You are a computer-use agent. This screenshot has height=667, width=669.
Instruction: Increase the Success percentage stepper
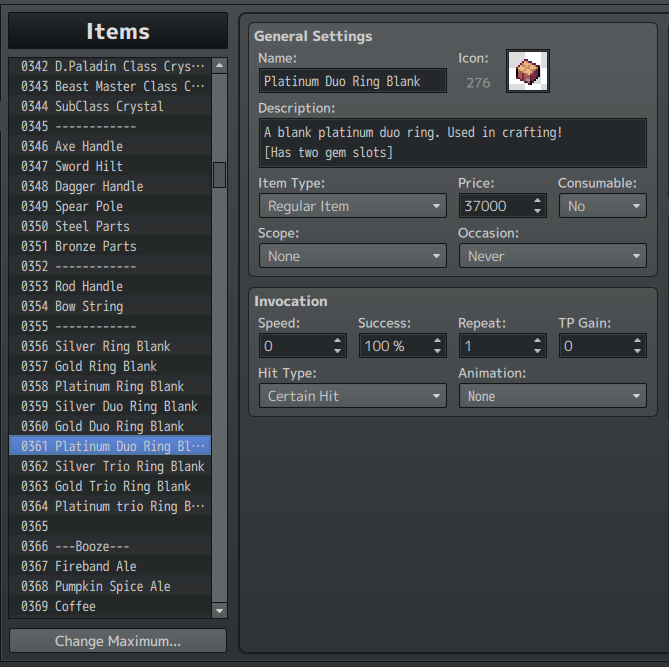coord(437,341)
